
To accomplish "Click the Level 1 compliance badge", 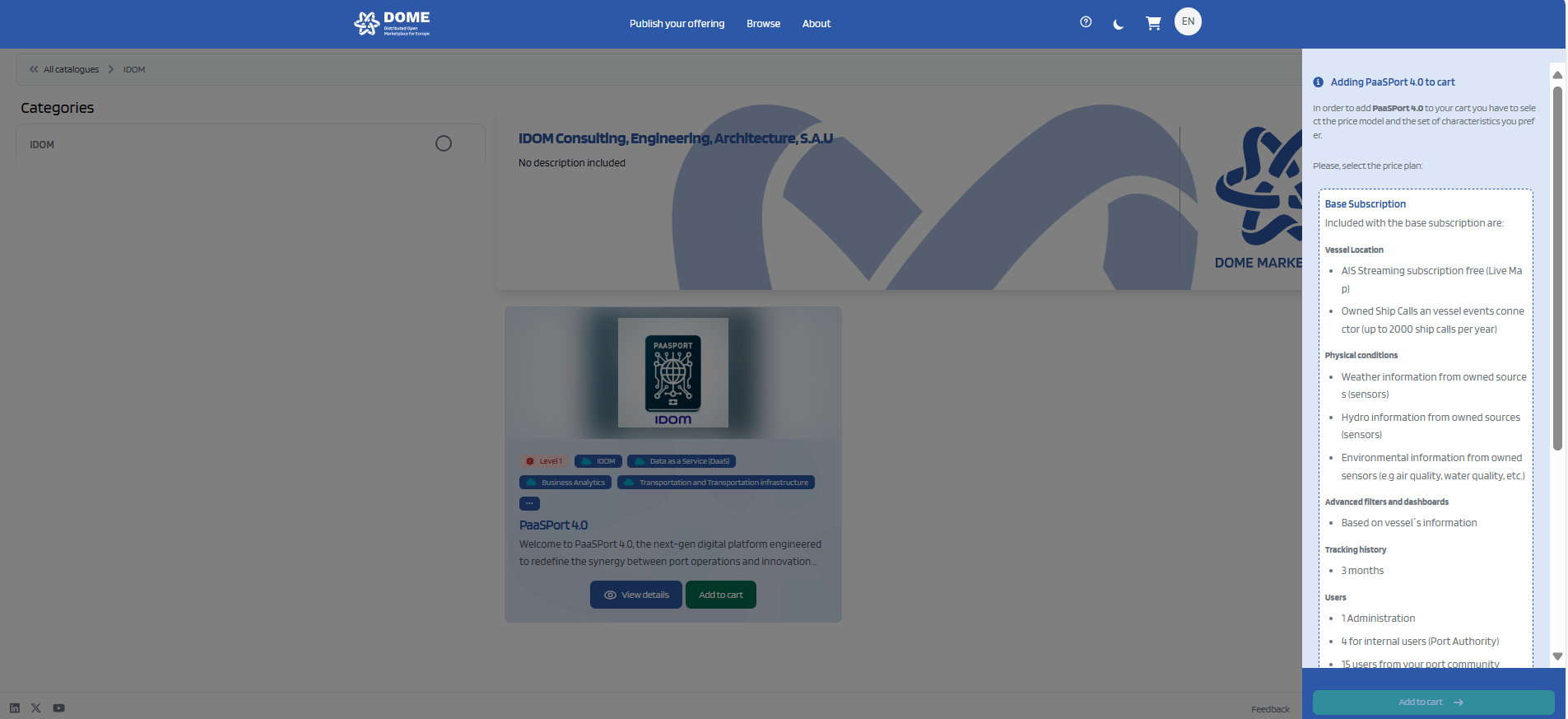I will pos(543,461).
